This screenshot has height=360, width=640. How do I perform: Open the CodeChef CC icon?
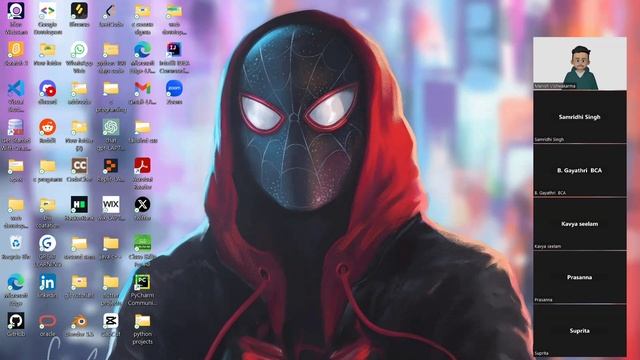point(79,166)
